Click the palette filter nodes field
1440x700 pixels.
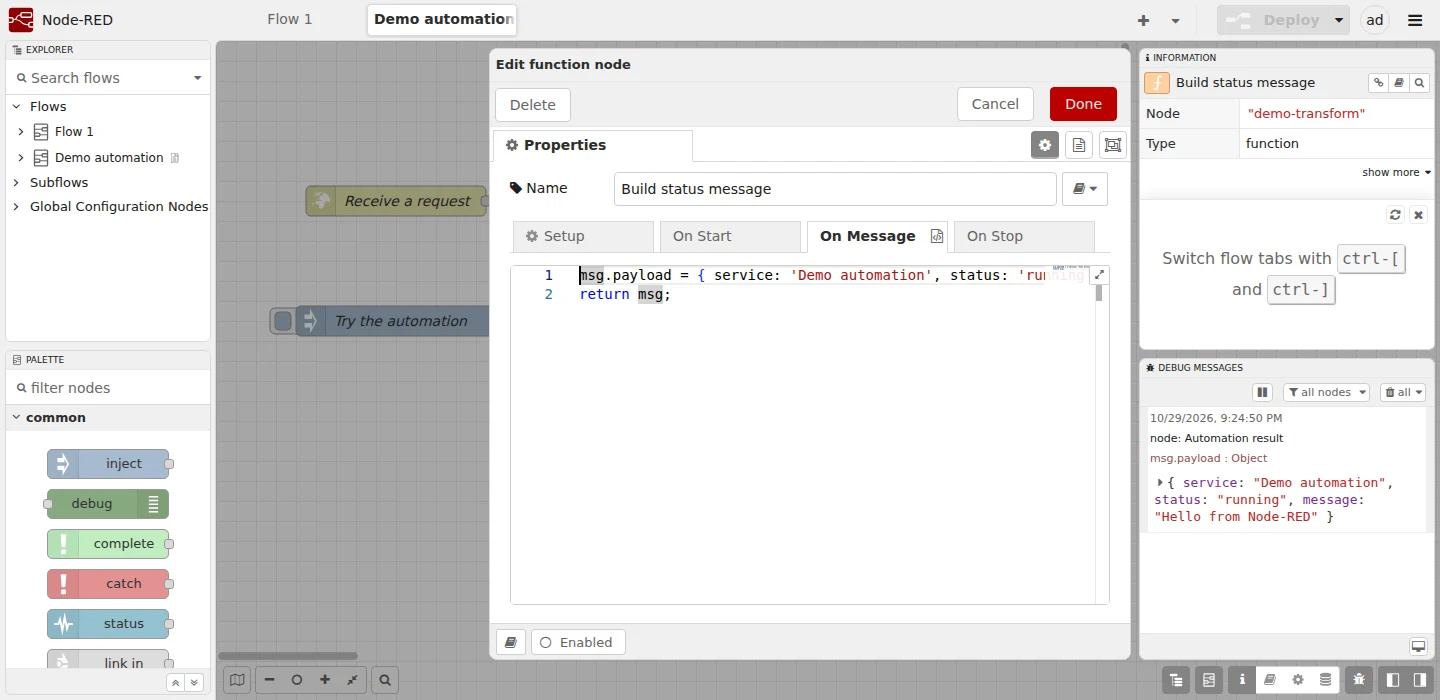108,388
